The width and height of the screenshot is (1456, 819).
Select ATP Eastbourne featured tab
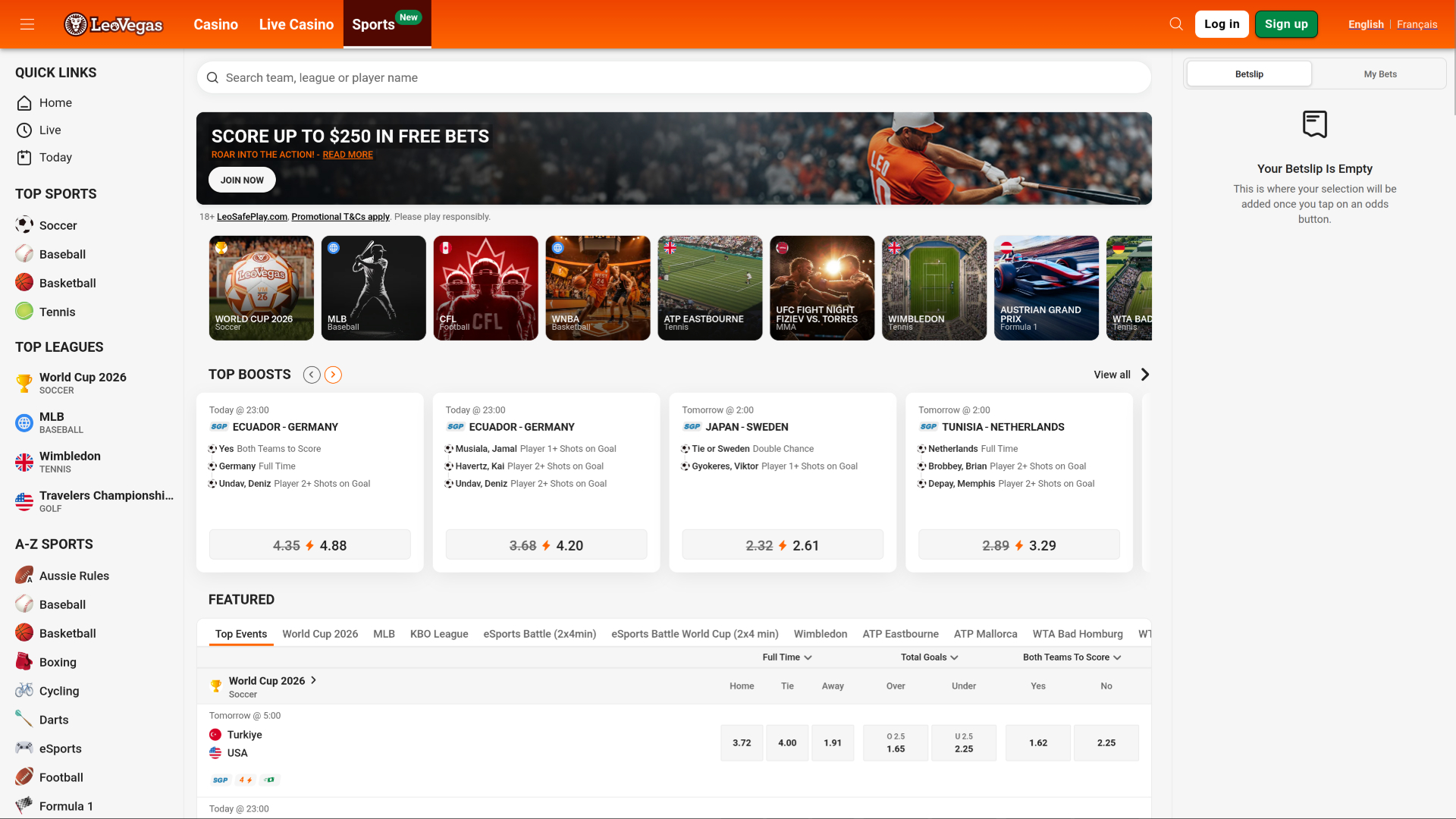(900, 634)
